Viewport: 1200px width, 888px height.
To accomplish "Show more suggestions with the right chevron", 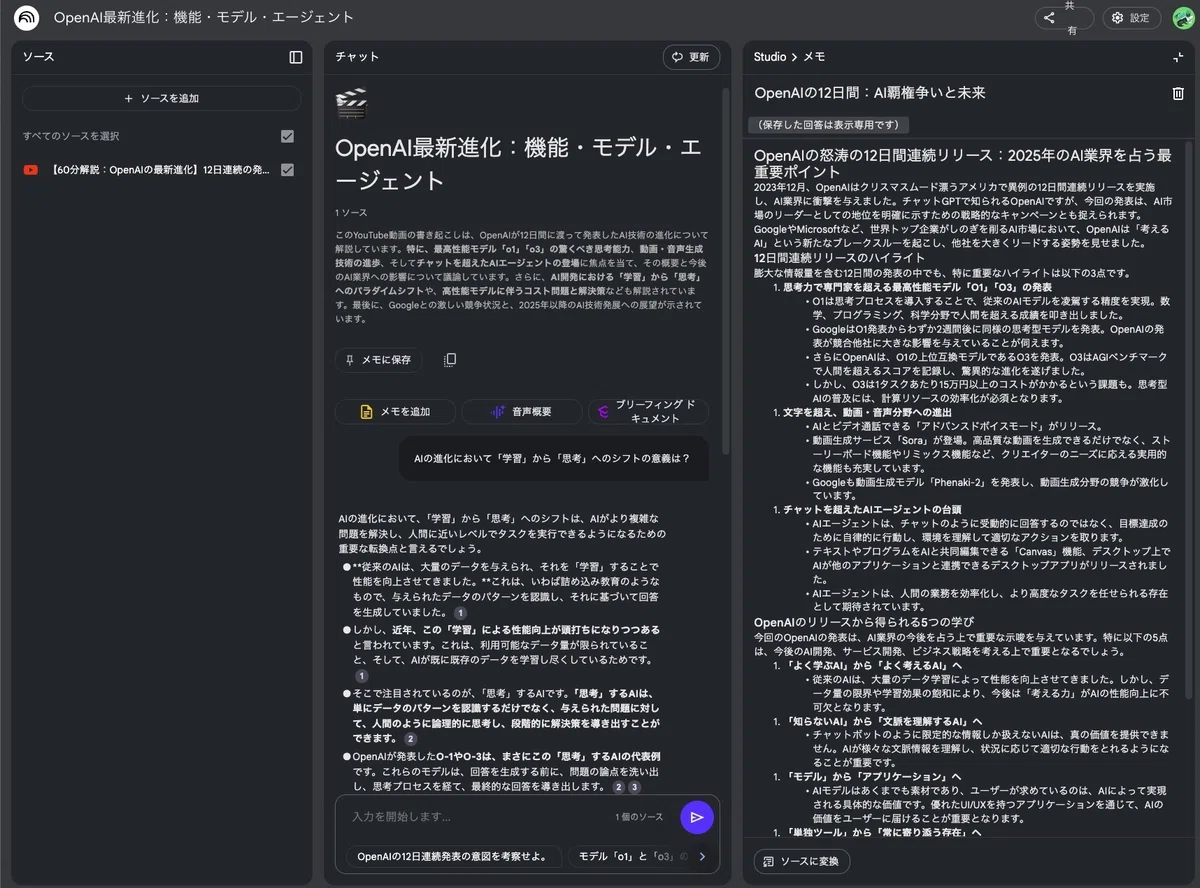I will coord(702,856).
